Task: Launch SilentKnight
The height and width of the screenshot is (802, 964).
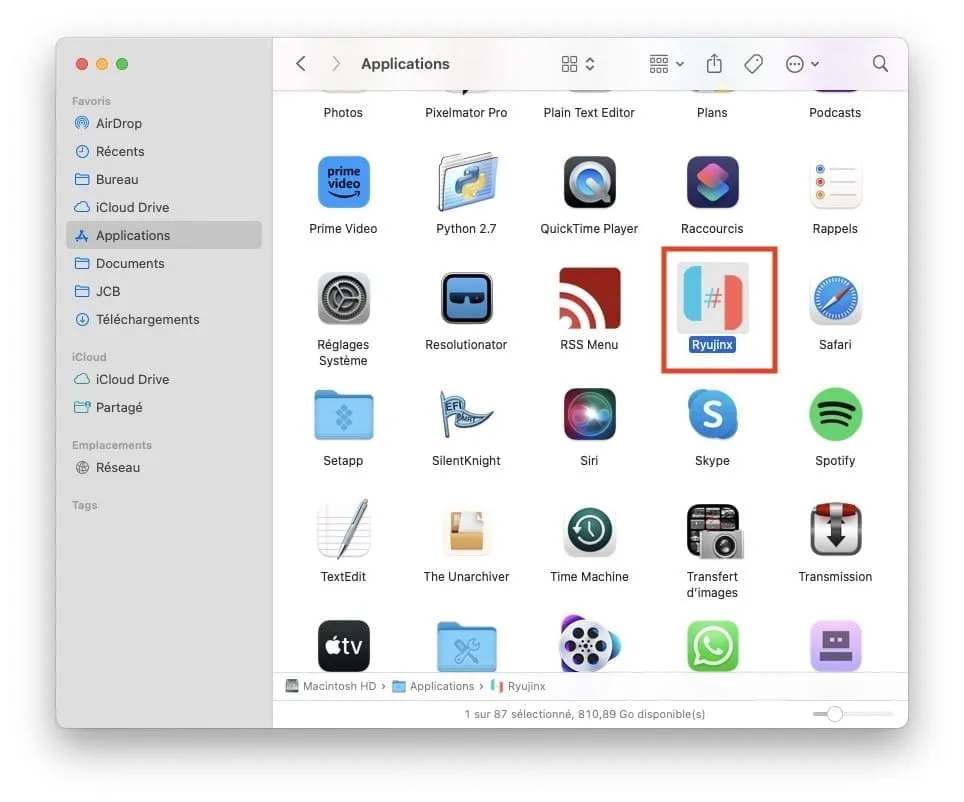Action: [466, 414]
